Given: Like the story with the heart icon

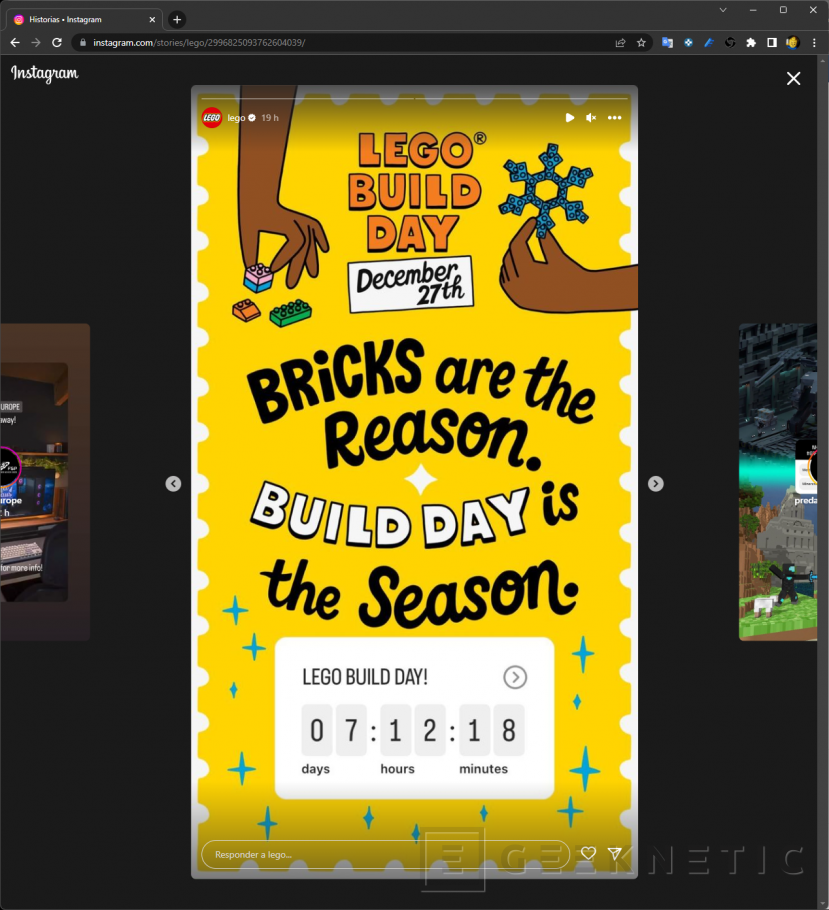Looking at the screenshot, I should tap(588, 854).
